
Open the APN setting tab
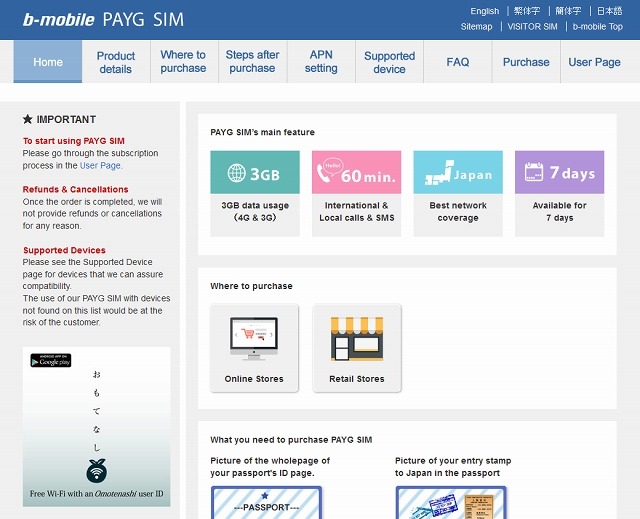tap(321, 62)
